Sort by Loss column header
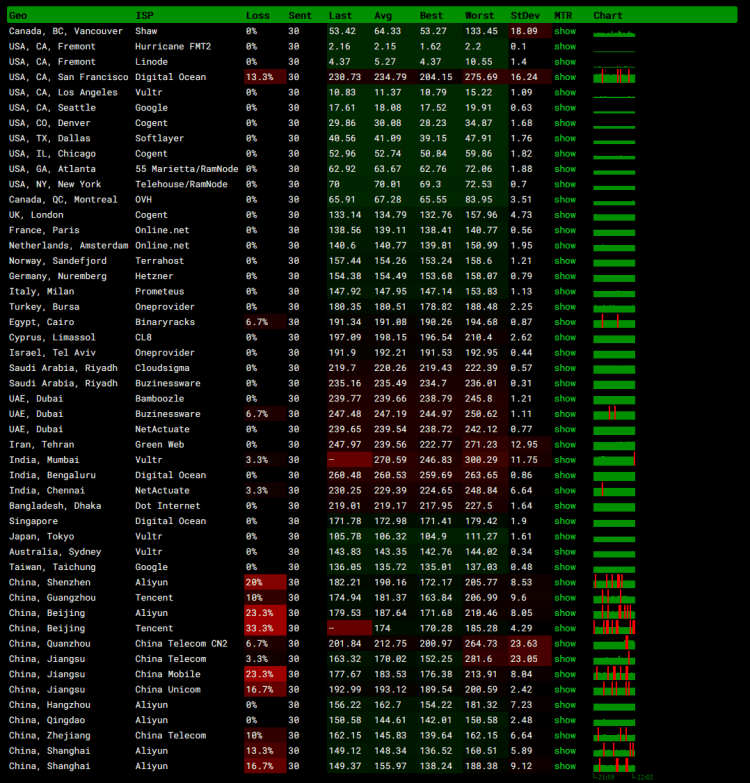 point(258,15)
